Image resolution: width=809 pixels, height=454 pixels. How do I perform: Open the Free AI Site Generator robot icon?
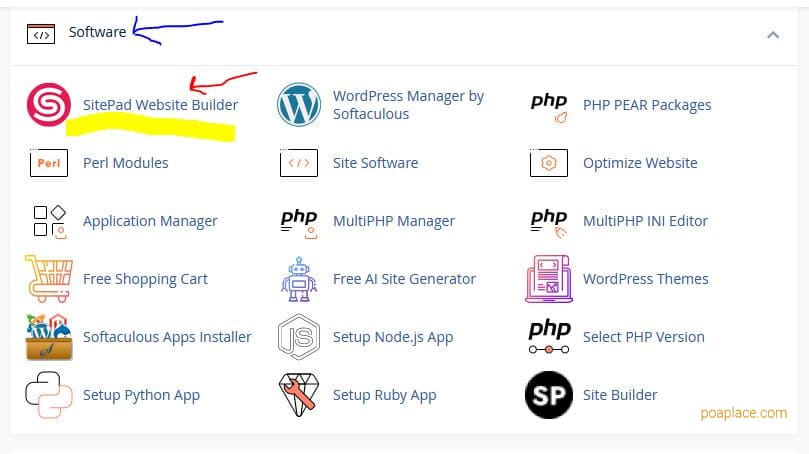tap(299, 279)
